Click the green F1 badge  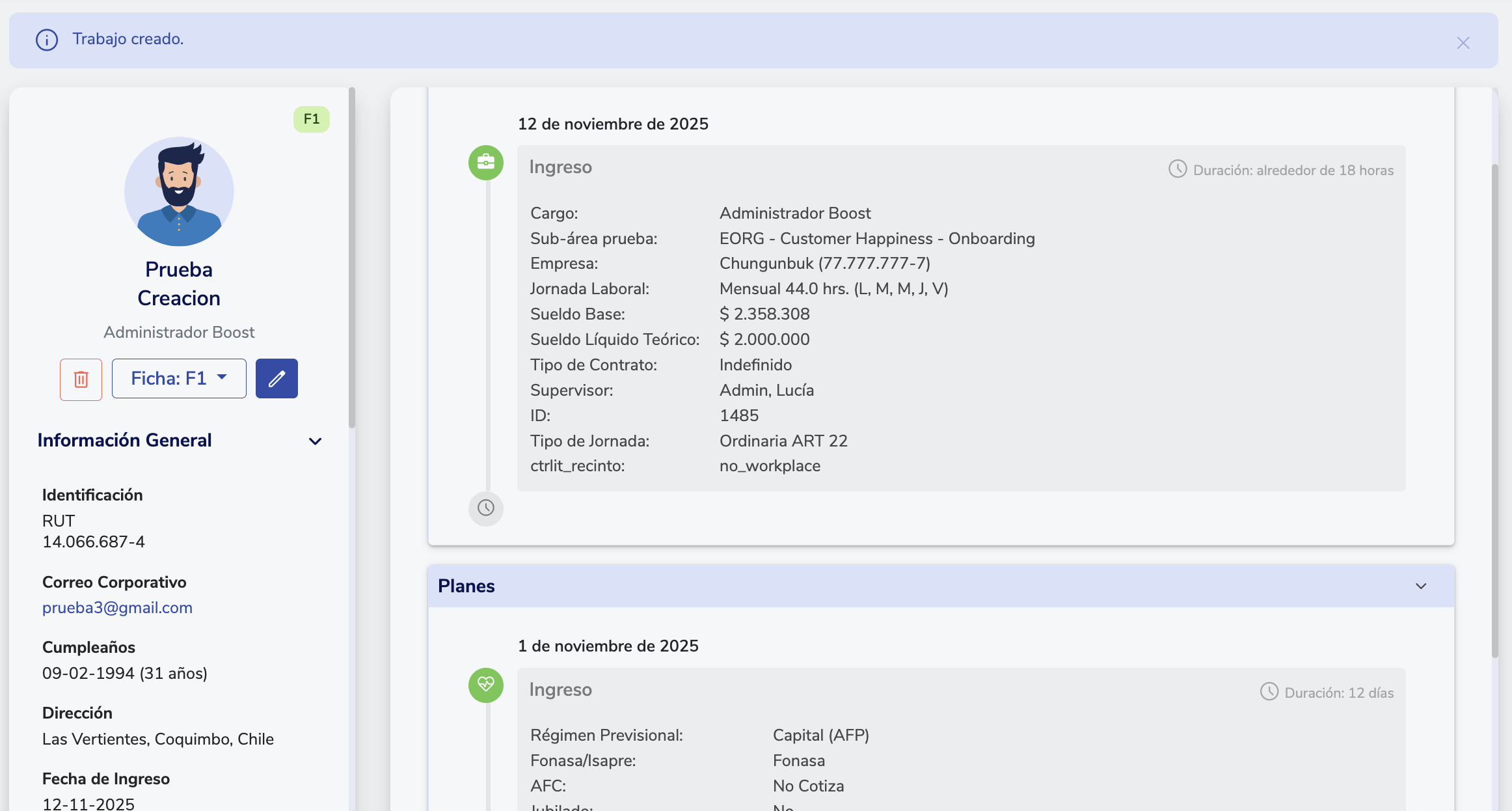pos(311,119)
